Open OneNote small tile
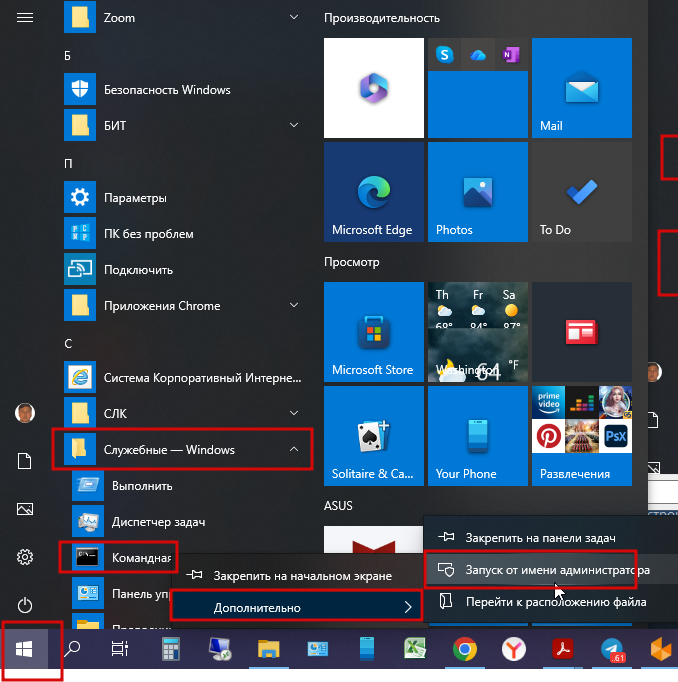 tap(511, 55)
